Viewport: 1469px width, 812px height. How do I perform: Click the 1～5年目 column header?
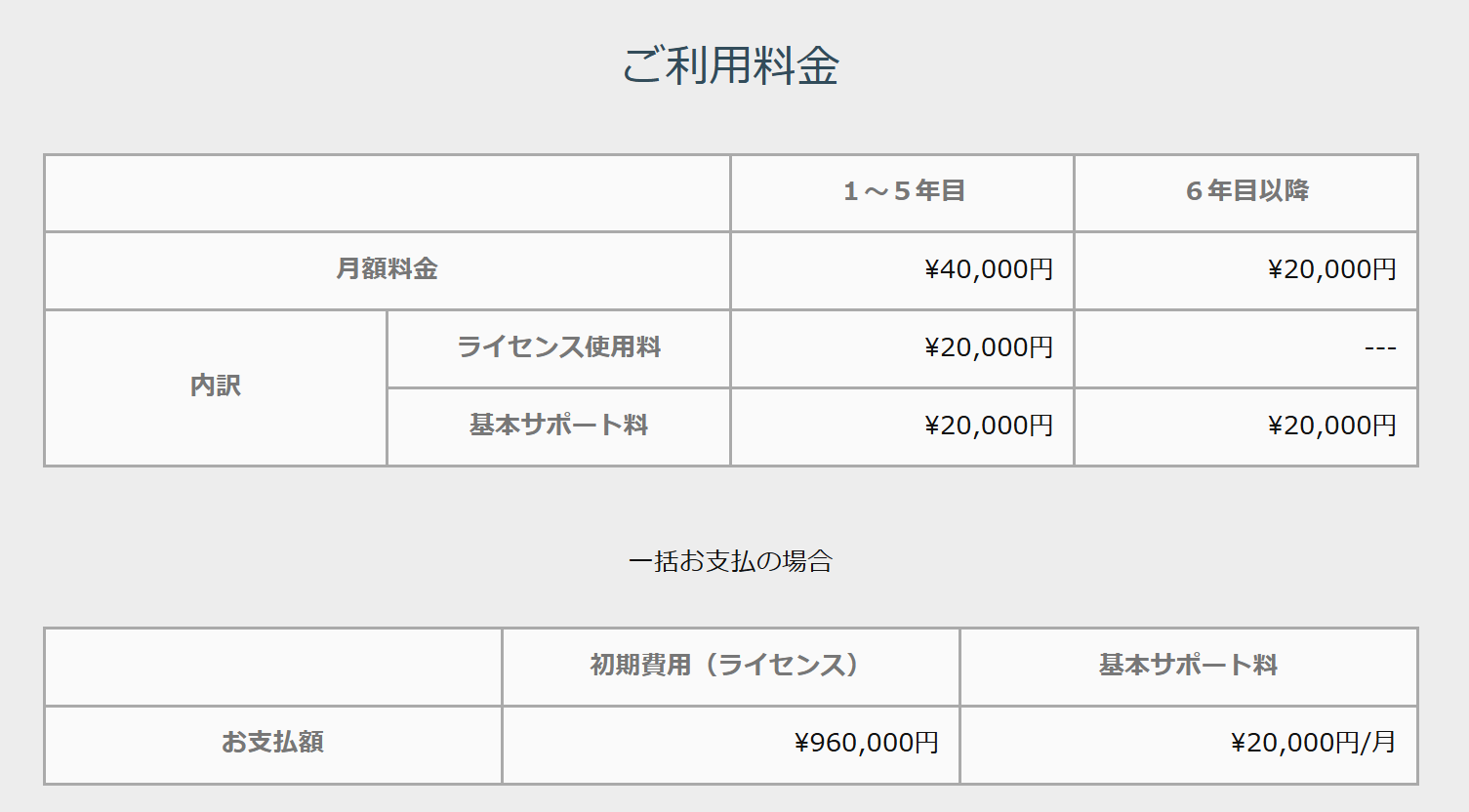pos(904,191)
